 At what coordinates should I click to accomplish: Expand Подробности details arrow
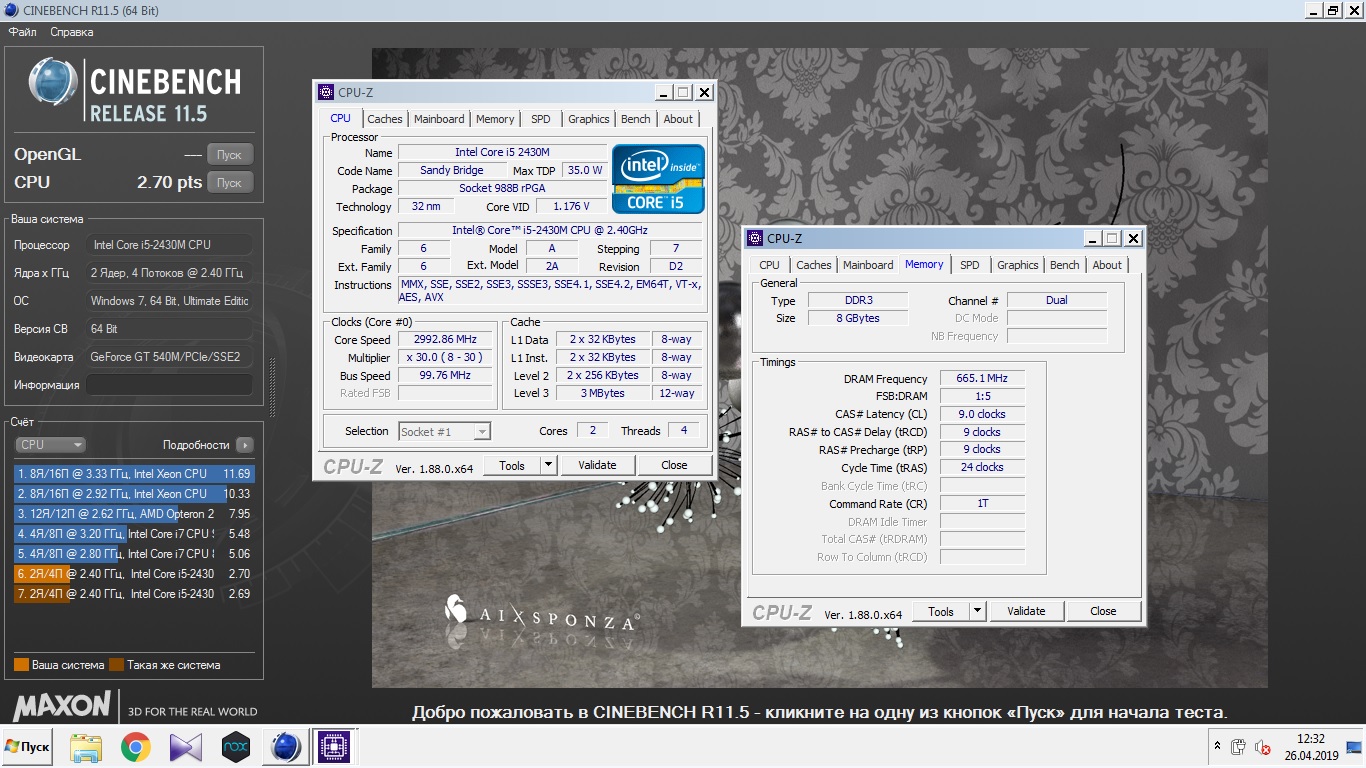coord(245,445)
